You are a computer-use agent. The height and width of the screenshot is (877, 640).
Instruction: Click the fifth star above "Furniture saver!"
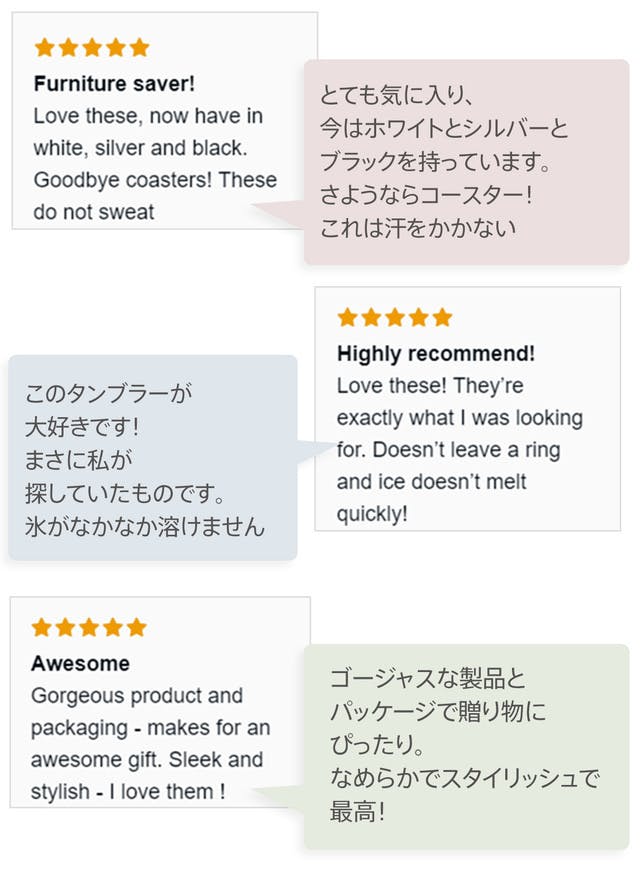coord(140,48)
